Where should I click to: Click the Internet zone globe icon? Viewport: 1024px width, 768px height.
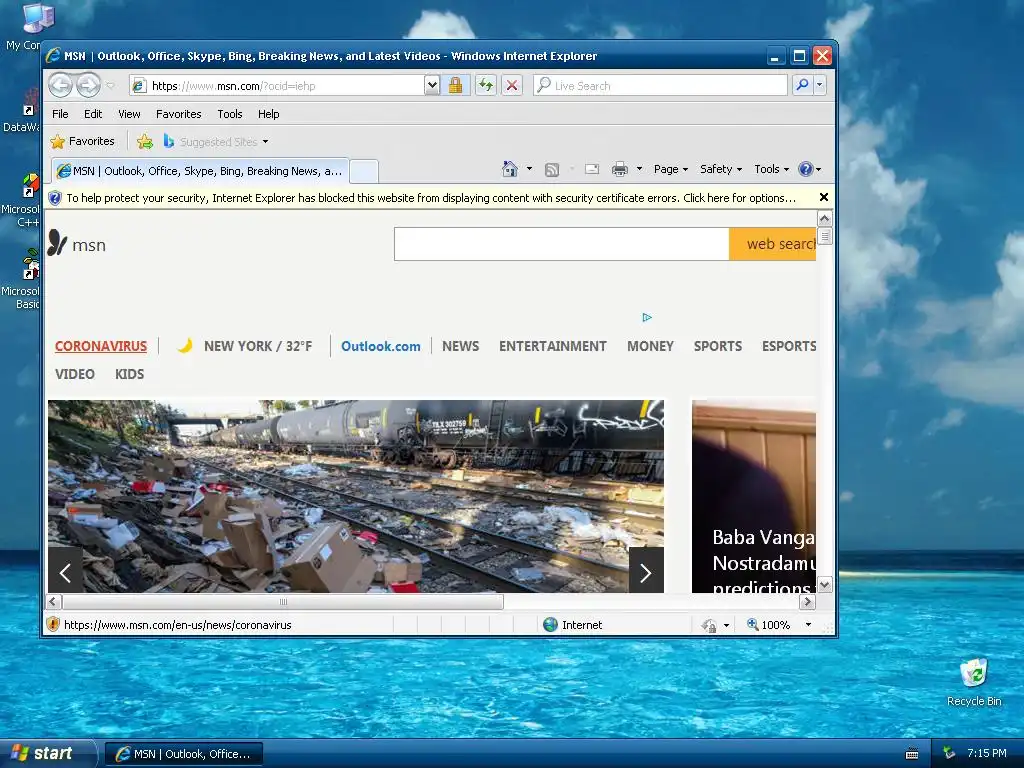coord(551,624)
